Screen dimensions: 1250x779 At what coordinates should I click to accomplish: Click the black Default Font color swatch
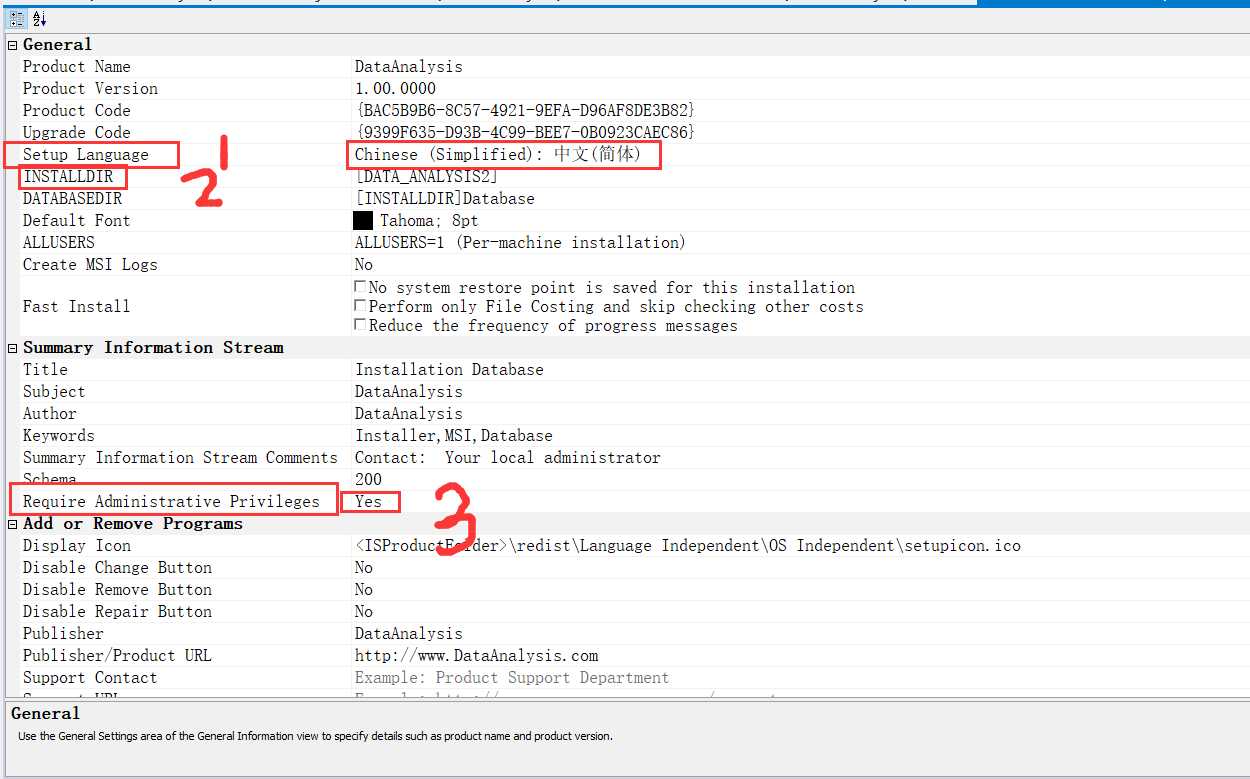[363, 221]
